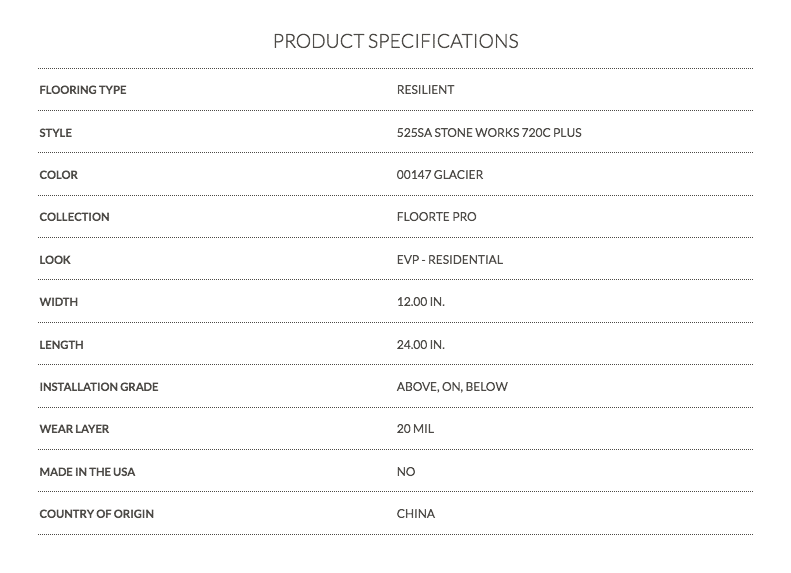The width and height of the screenshot is (791, 573).
Task: Select the Flooring Type label
Action: [83, 90]
